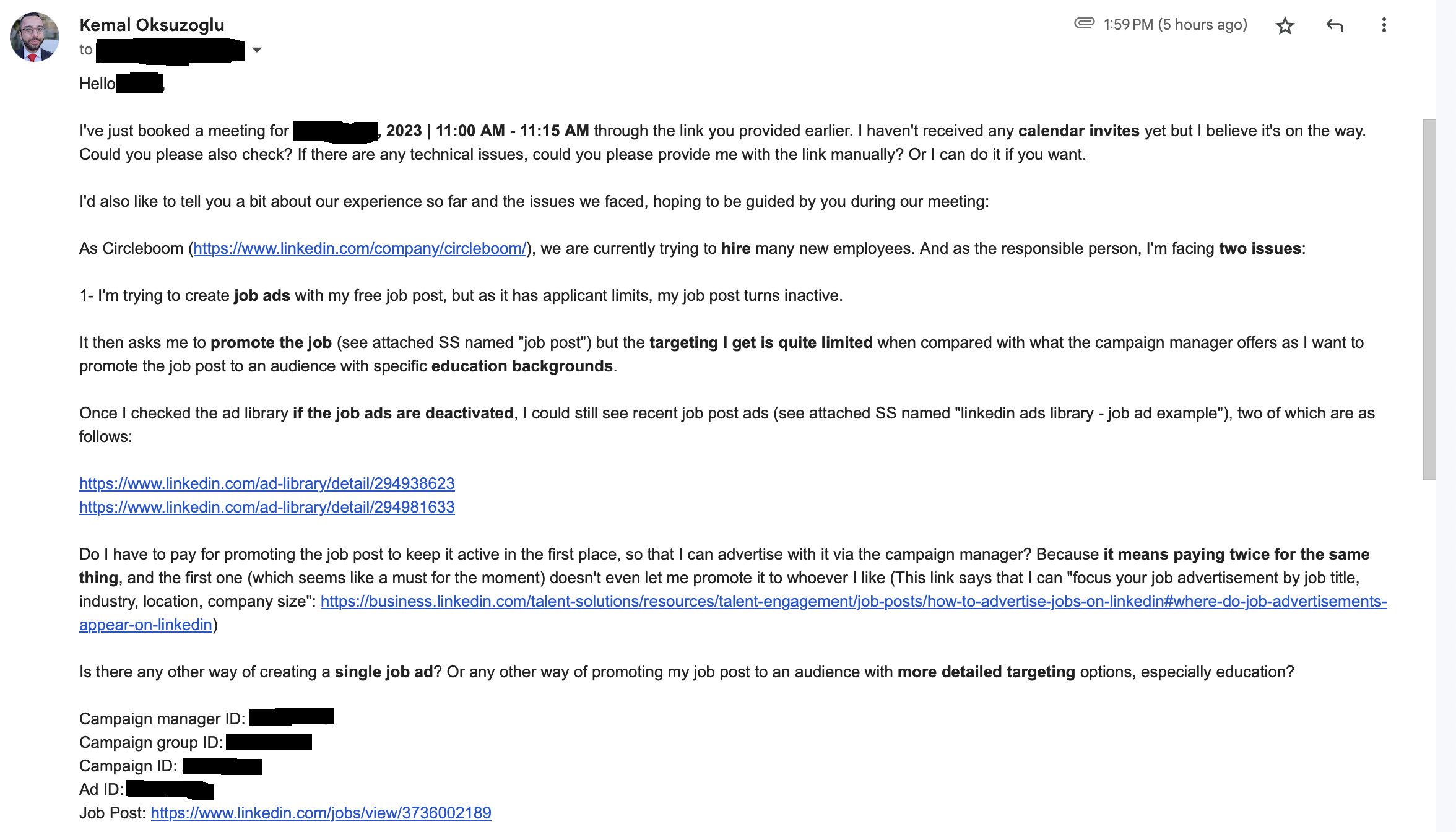Click the redacted Ad ID value

click(x=170, y=790)
